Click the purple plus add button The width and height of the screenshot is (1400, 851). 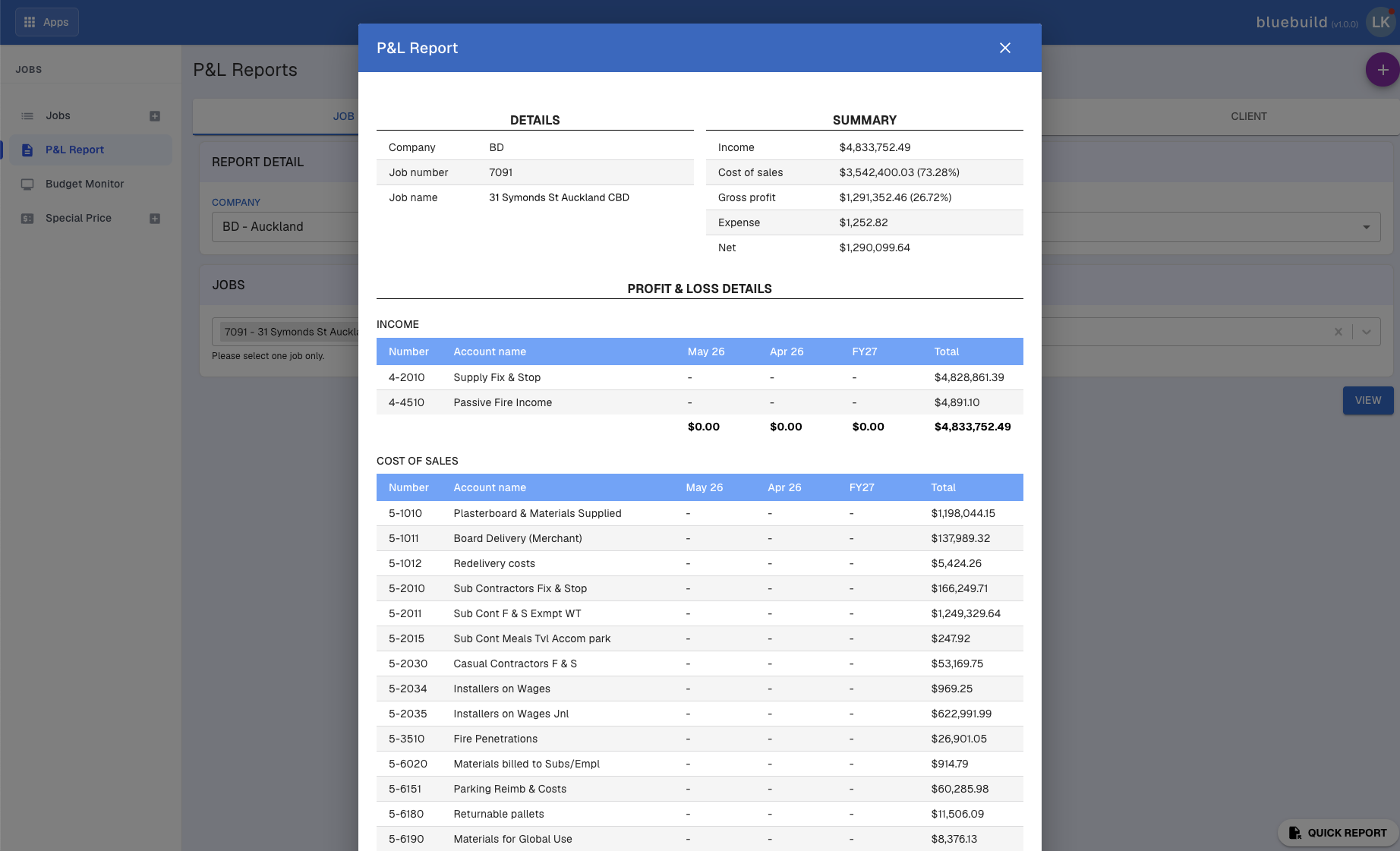pyautogui.click(x=1383, y=70)
